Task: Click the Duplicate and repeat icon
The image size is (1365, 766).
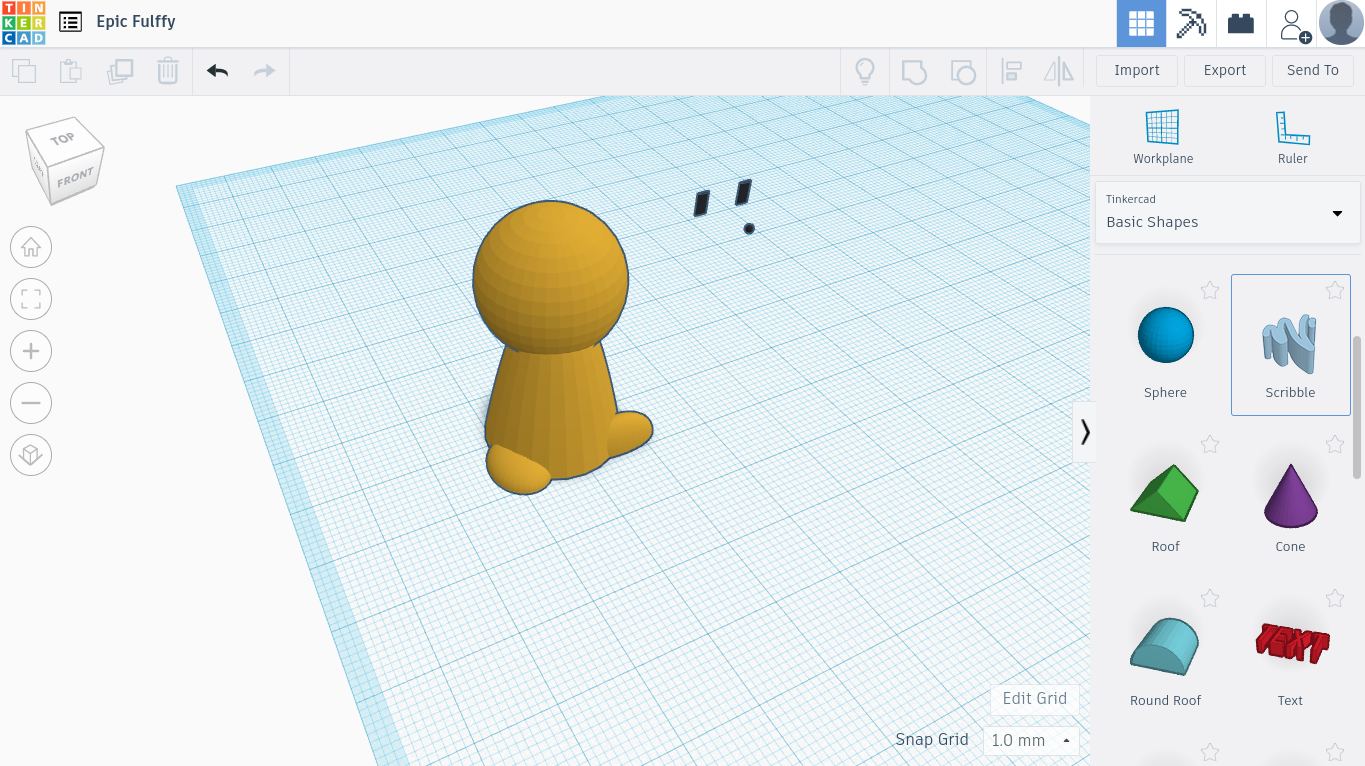Action: point(120,71)
